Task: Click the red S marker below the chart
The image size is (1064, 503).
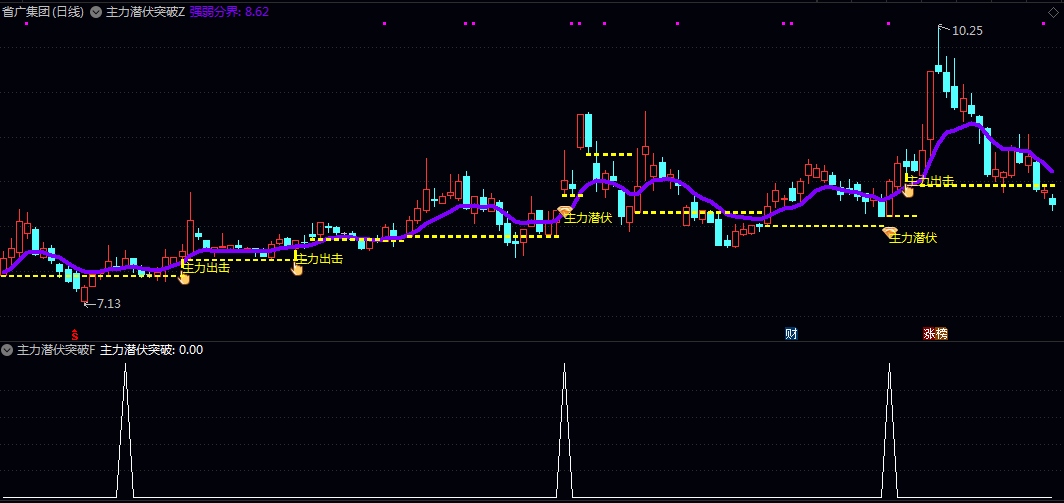Action: pos(75,334)
